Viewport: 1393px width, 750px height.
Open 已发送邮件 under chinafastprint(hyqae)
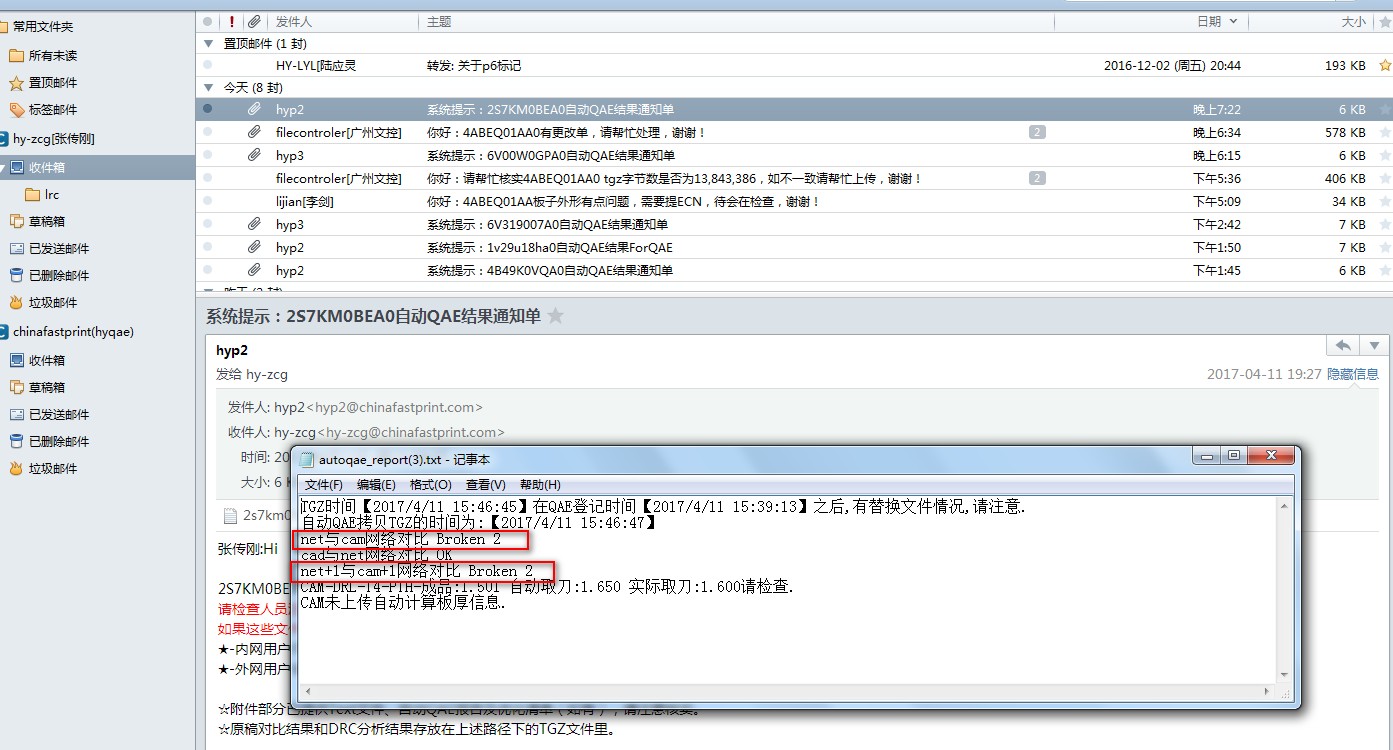(x=58, y=414)
